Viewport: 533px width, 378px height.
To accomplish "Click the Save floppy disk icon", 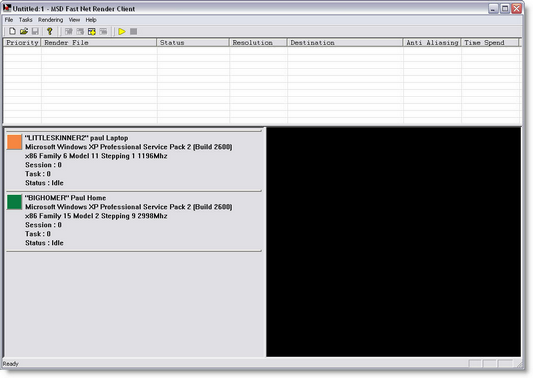I will pos(35,31).
